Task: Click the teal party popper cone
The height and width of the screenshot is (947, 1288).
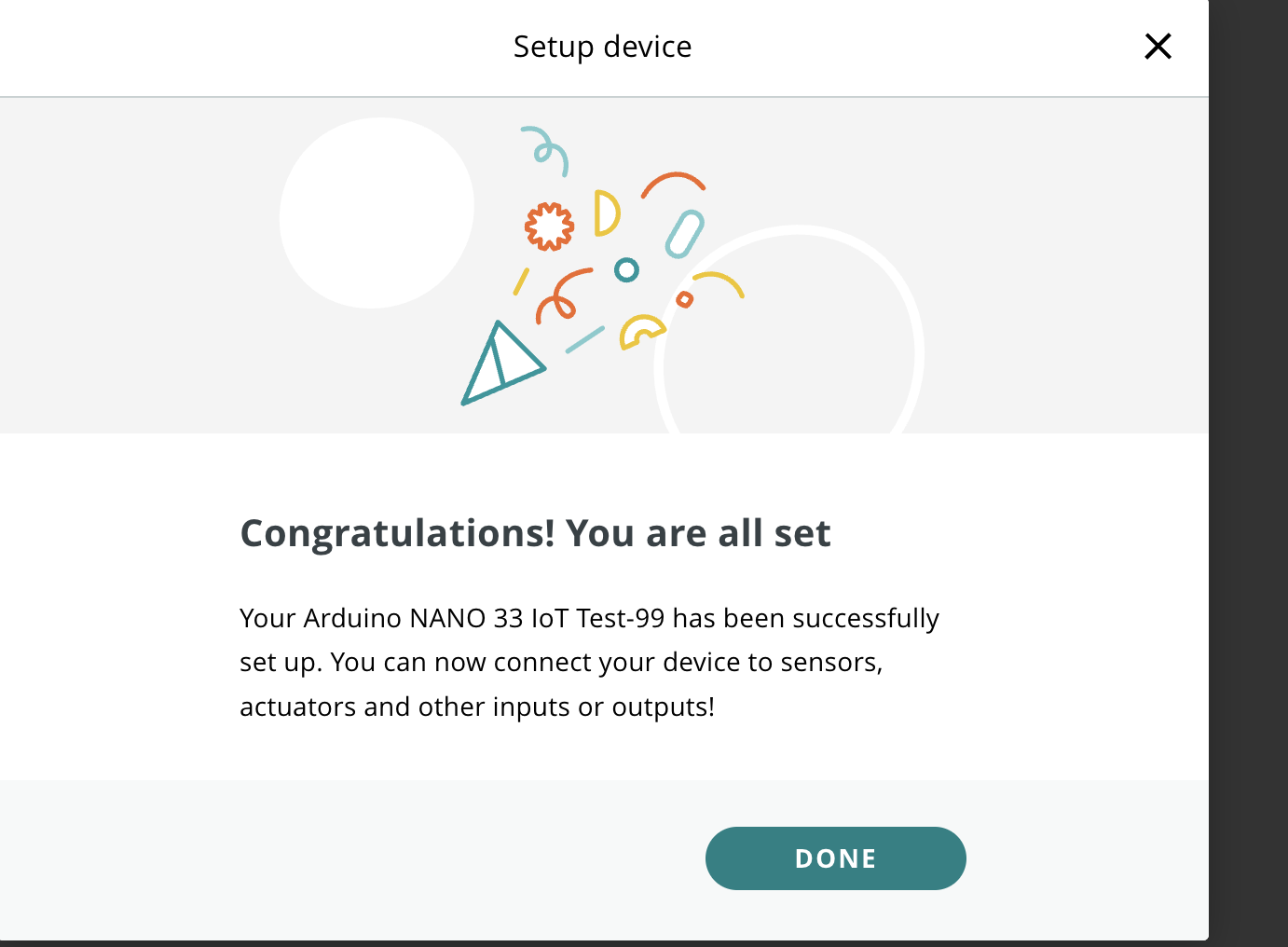Action: tap(501, 364)
